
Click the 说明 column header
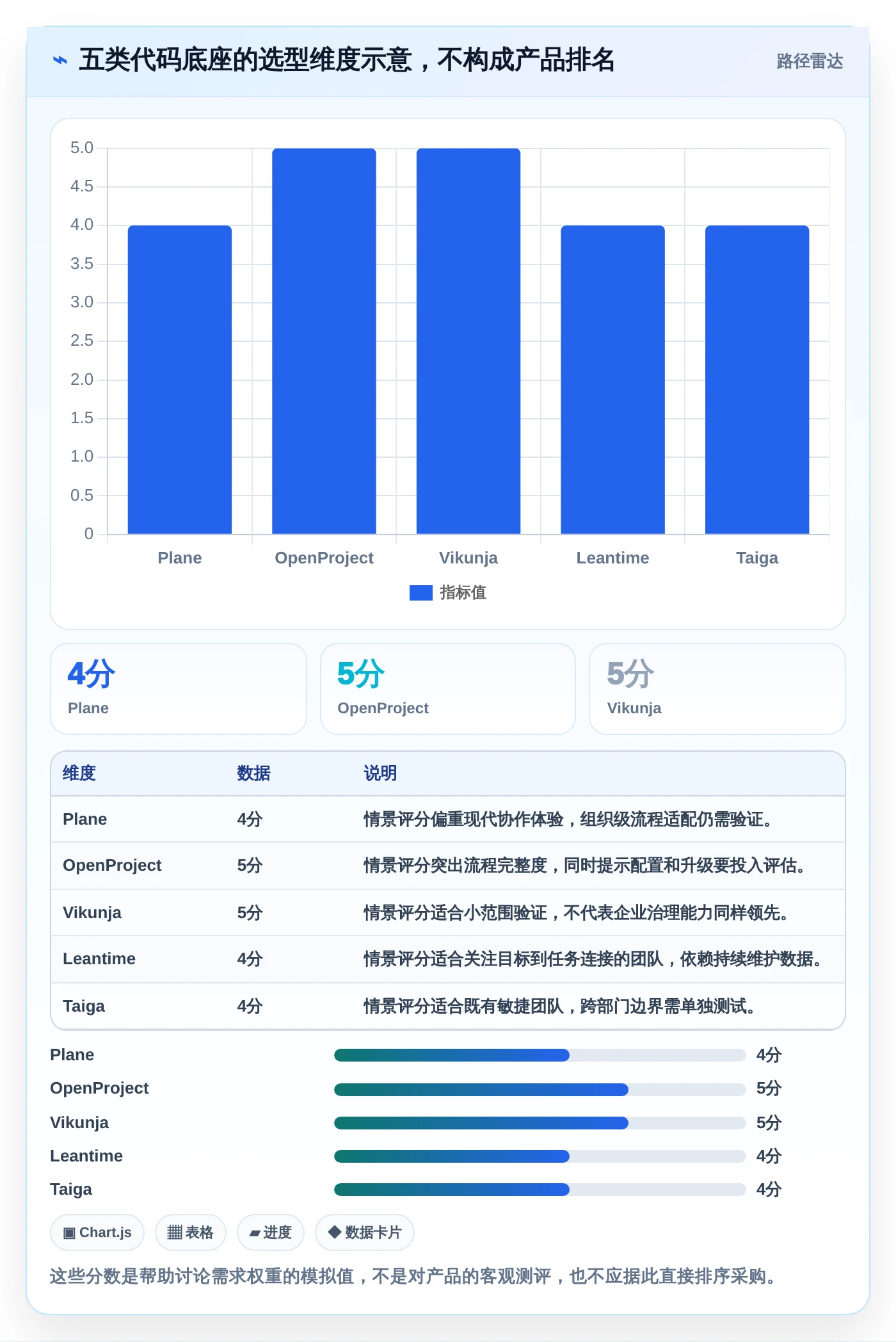(381, 773)
